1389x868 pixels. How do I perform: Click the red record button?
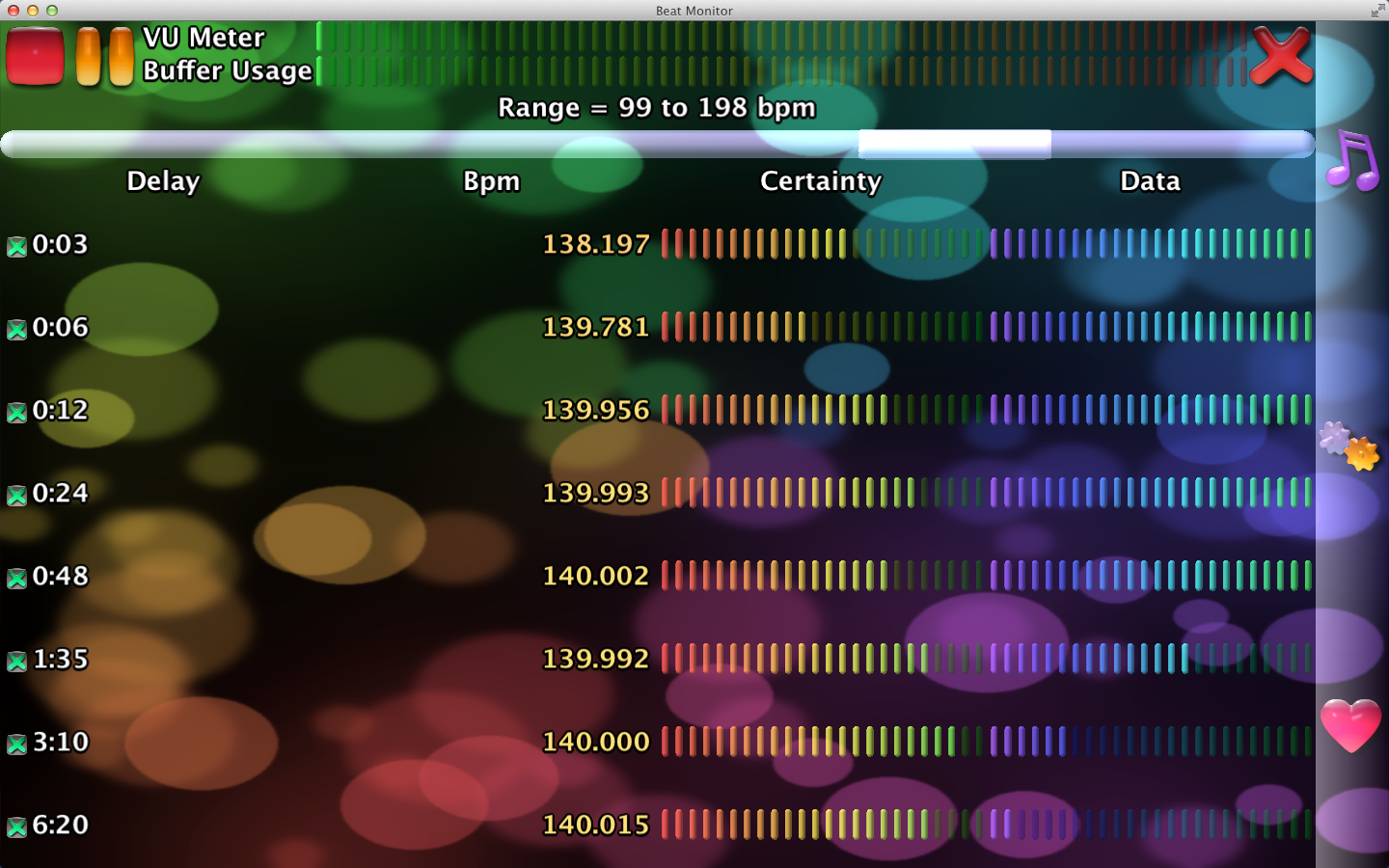(35, 56)
